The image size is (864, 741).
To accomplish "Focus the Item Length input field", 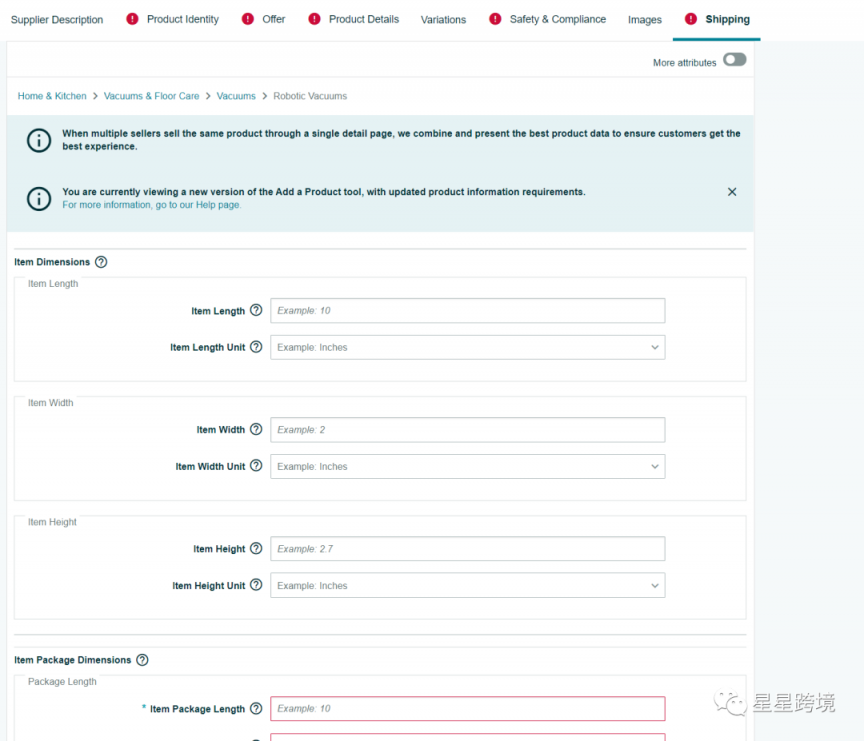I will [467, 311].
